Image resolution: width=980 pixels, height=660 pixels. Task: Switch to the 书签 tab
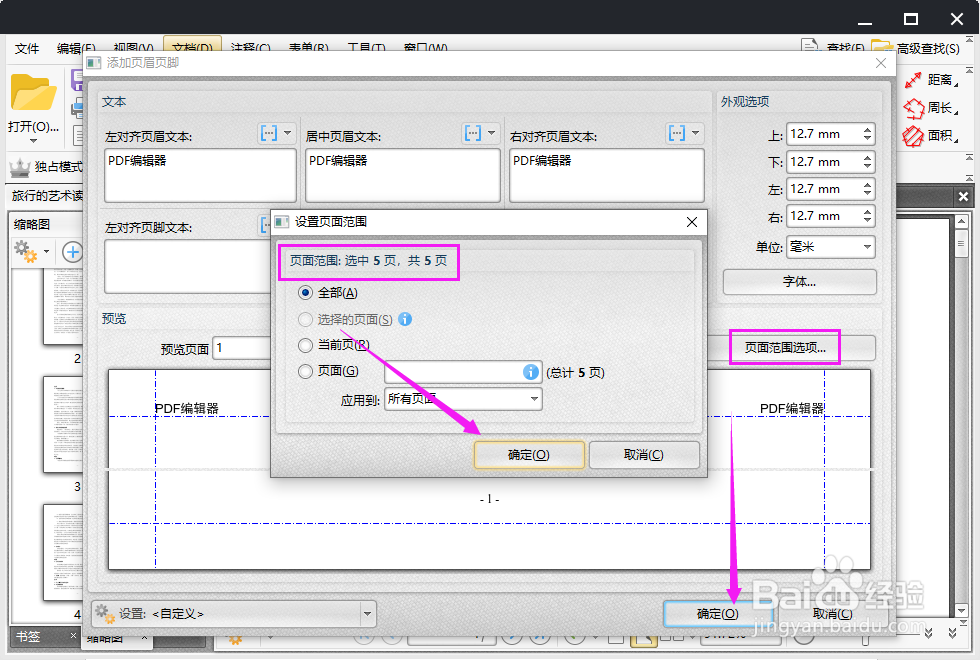(x=30, y=636)
